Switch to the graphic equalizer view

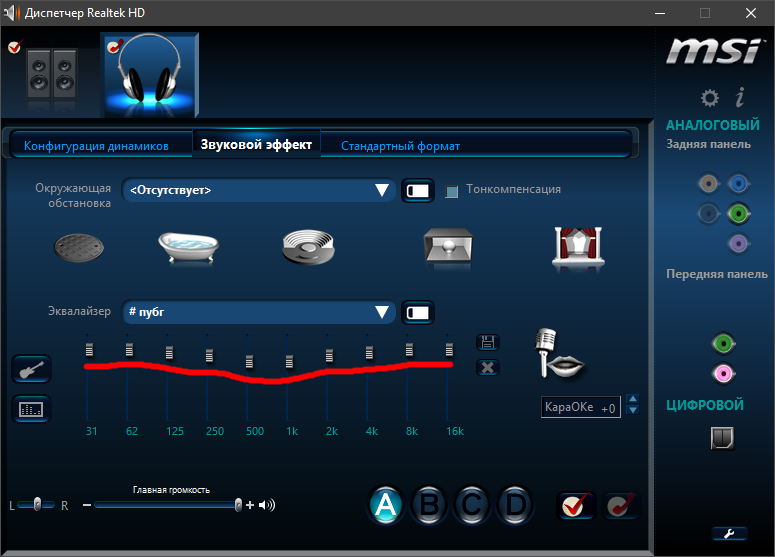coord(31,409)
